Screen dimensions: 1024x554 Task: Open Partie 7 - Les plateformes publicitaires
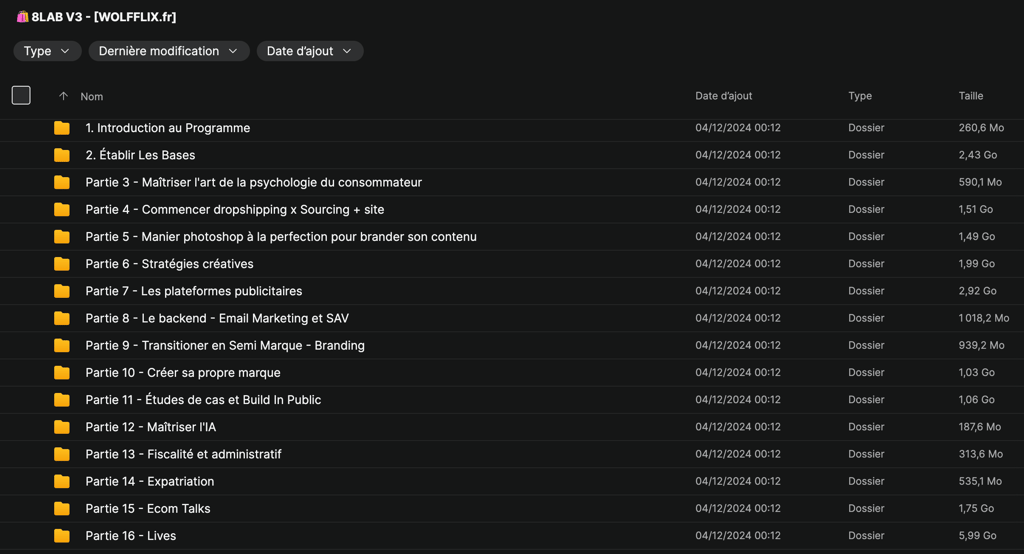tap(194, 291)
